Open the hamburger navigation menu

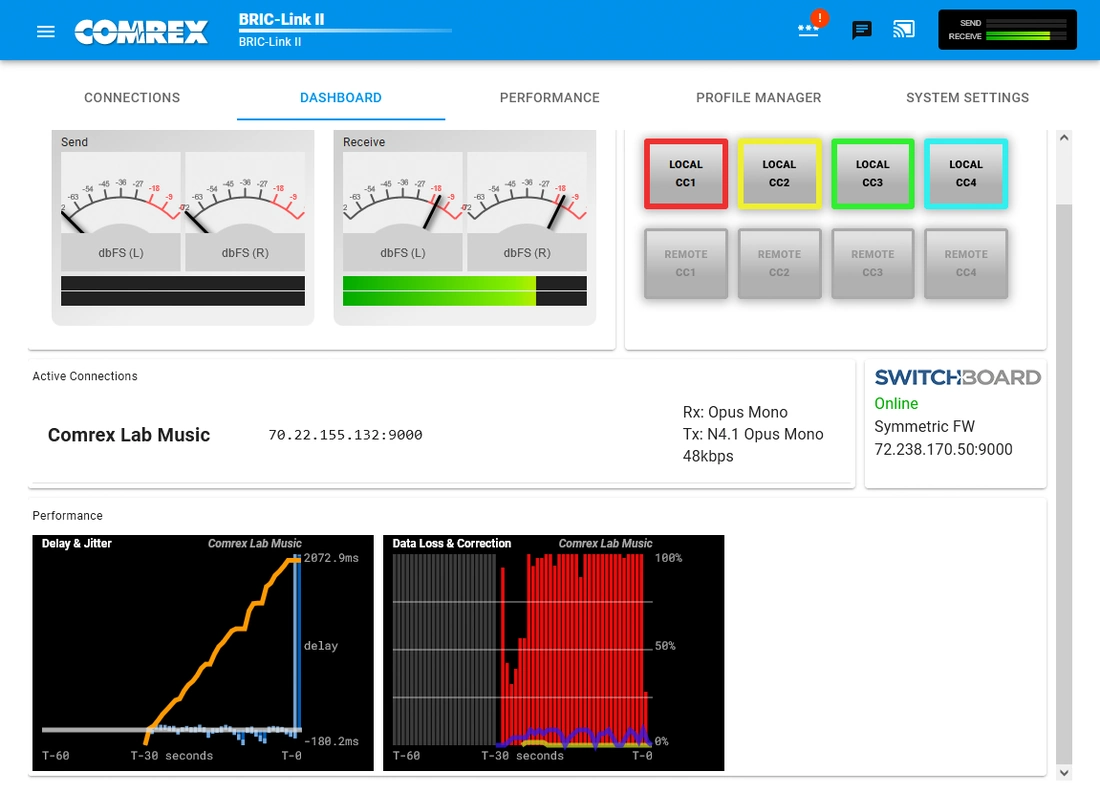(45, 31)
